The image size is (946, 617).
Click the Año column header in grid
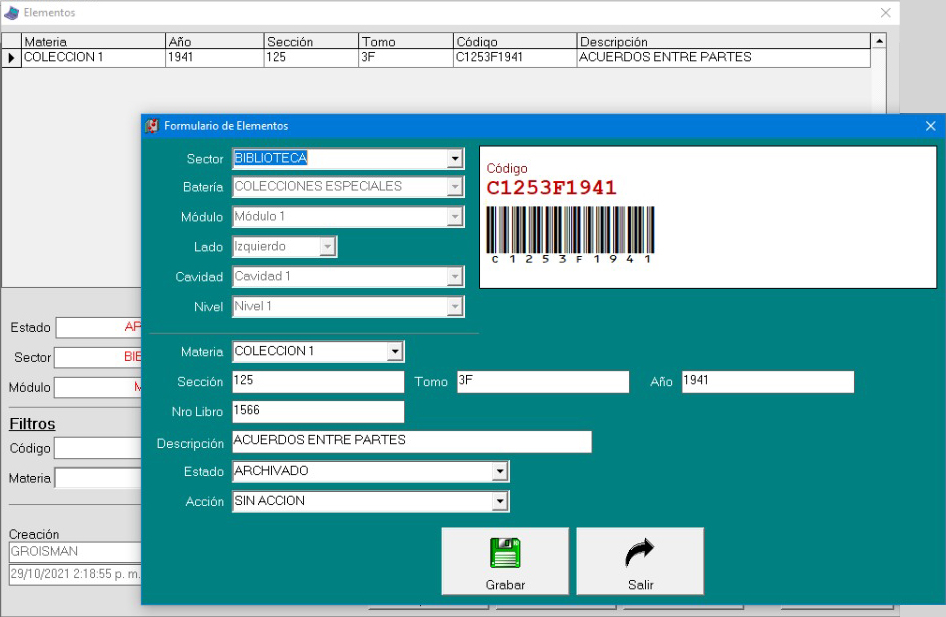tap(215, 41)
